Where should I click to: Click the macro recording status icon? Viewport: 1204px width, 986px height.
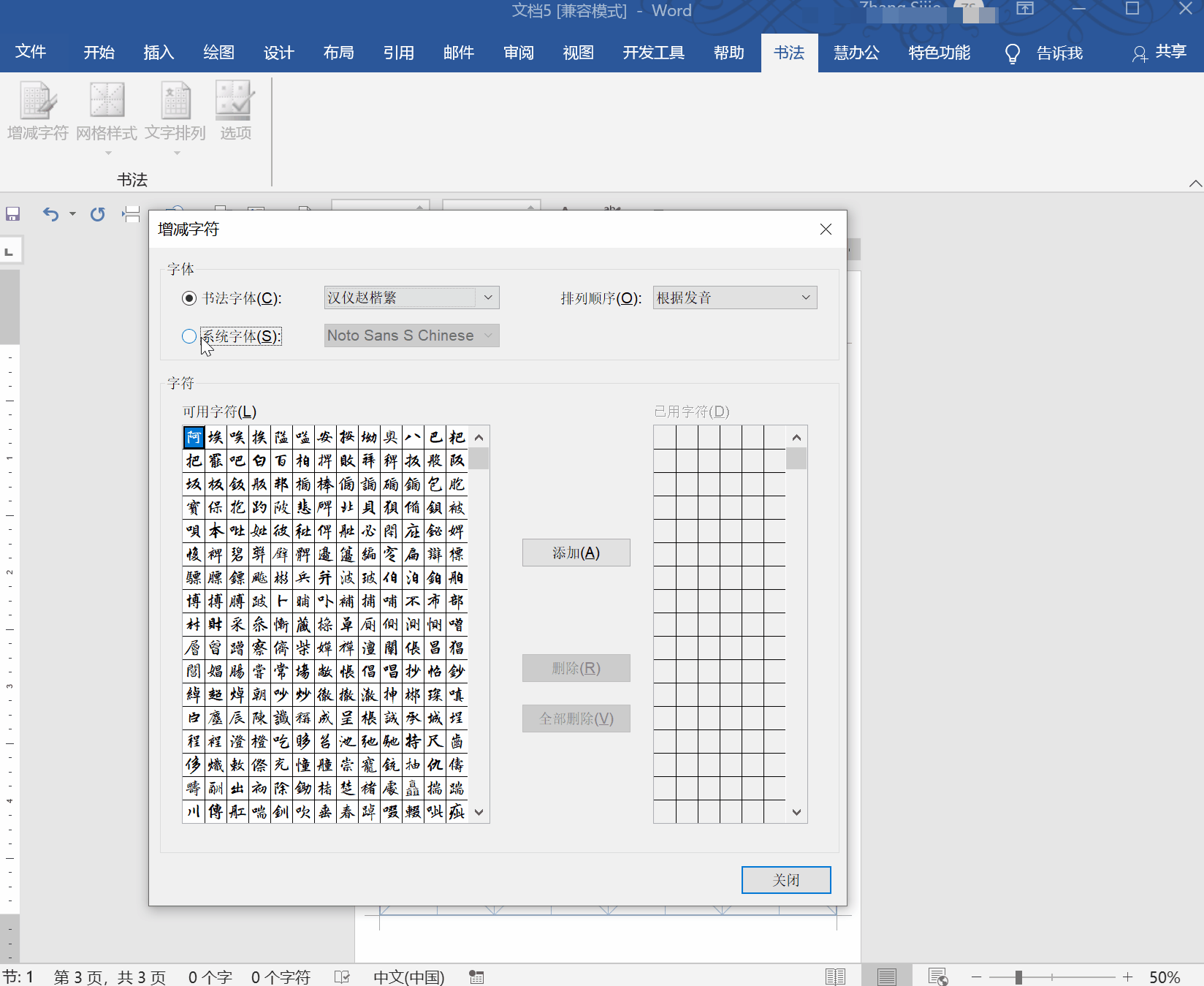476,977
